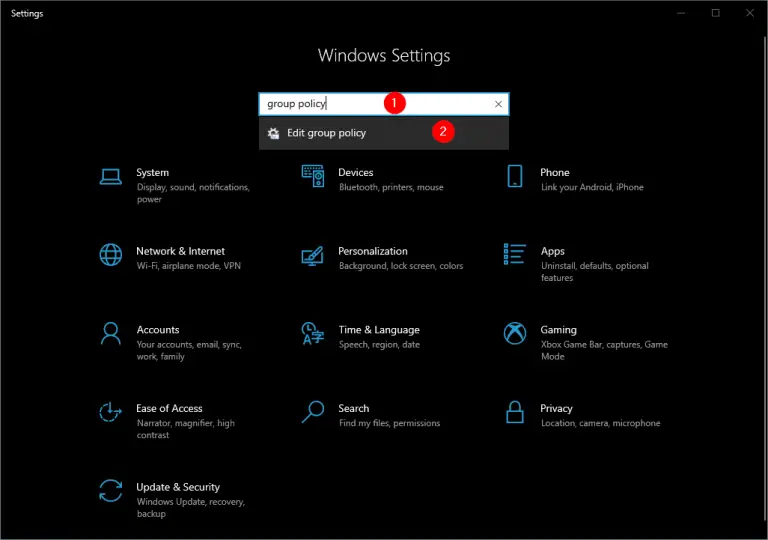The image size is (768, 540).
Task: Click 'Find my files, permissions' text
Action: [389, 423]
